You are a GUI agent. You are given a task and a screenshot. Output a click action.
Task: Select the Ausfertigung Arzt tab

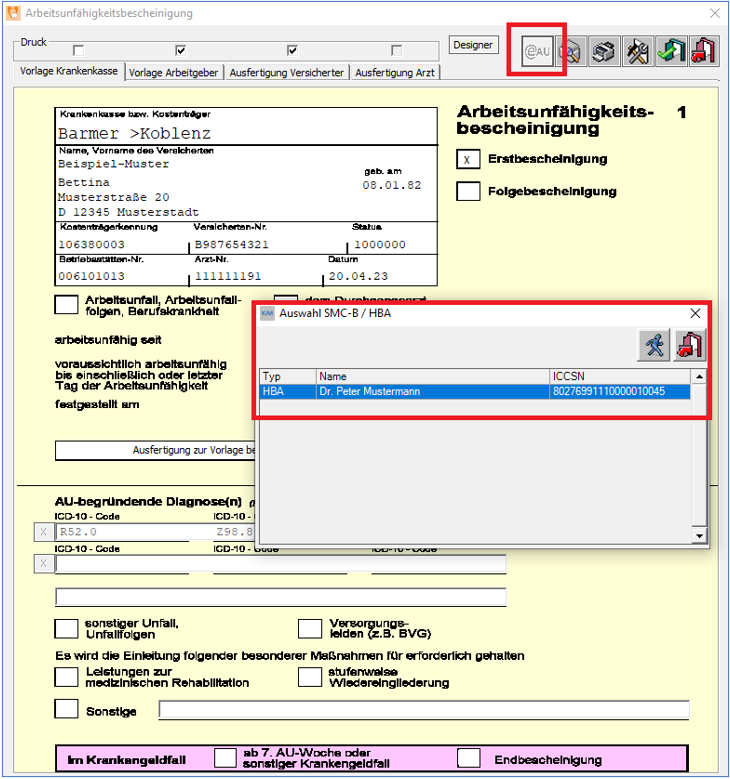pyautogui.click(x=394, y=73)
